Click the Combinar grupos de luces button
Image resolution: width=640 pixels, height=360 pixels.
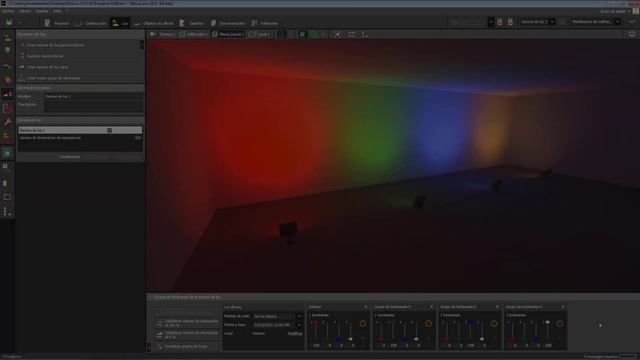point(187,347)
